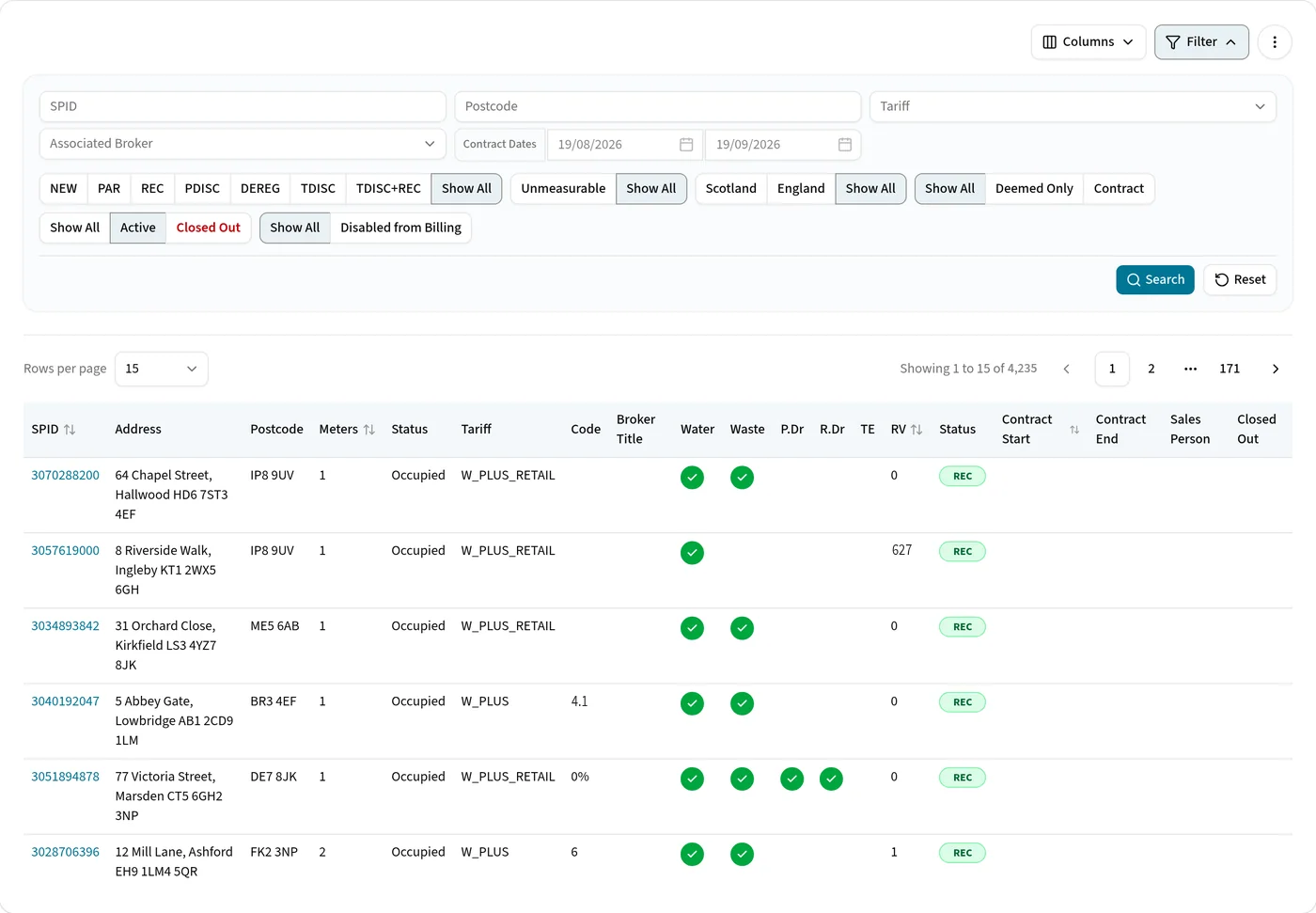Viewport: 1316px width, 913px height.
Task: Select Disabled from Billing filter
Action: 400,228
